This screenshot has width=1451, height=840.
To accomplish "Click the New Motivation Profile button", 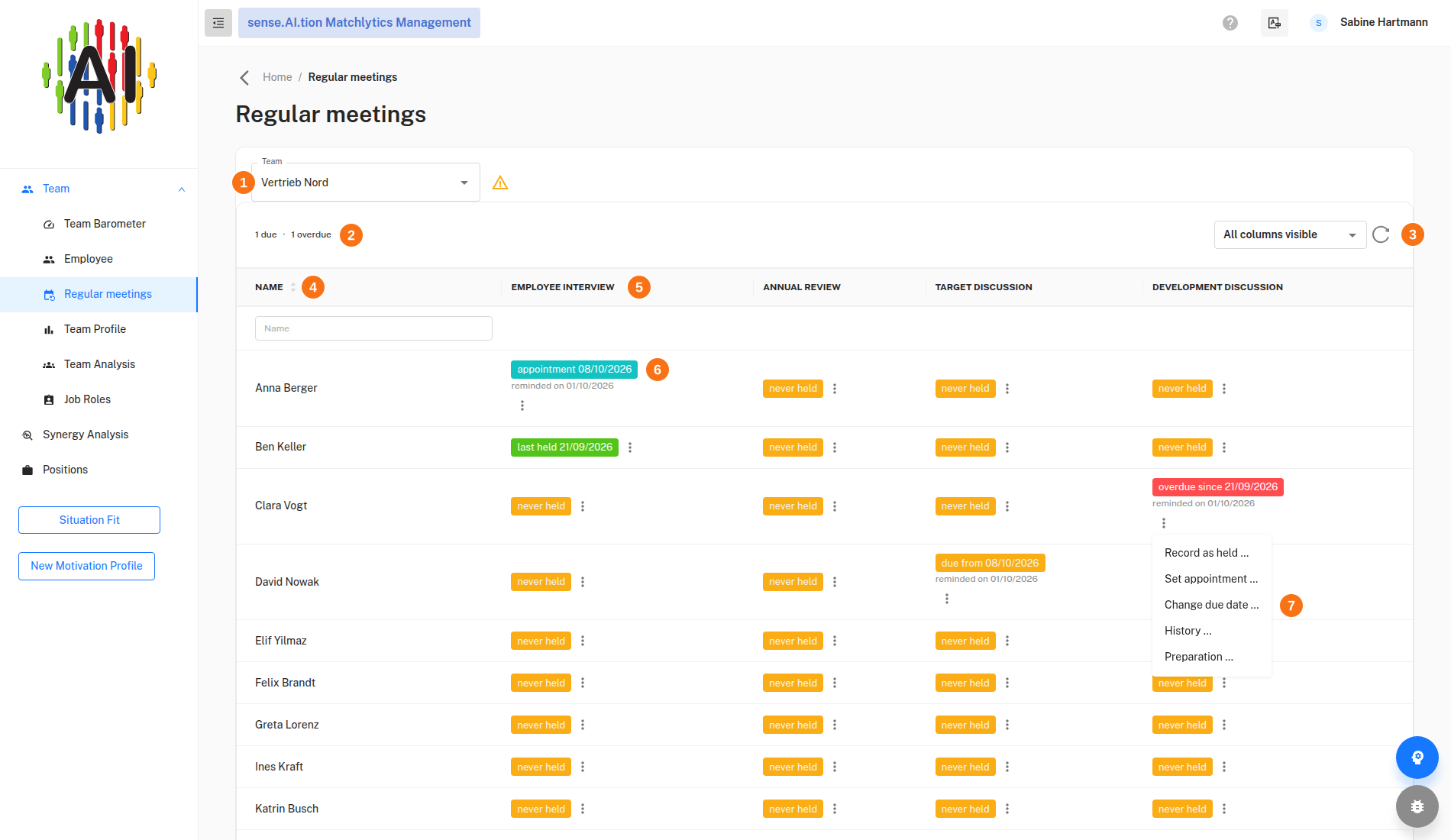I will click(x=86, y=566).
